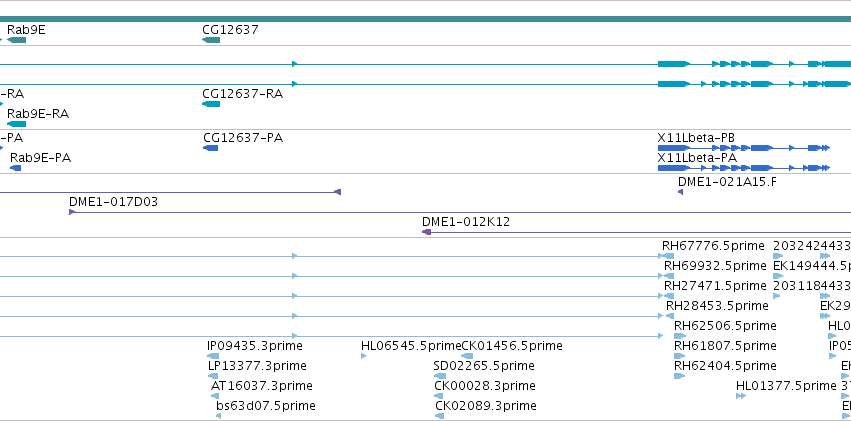
Task: Select the HL06545.5prime arrowhead glyph
Action: coord(363,356)
